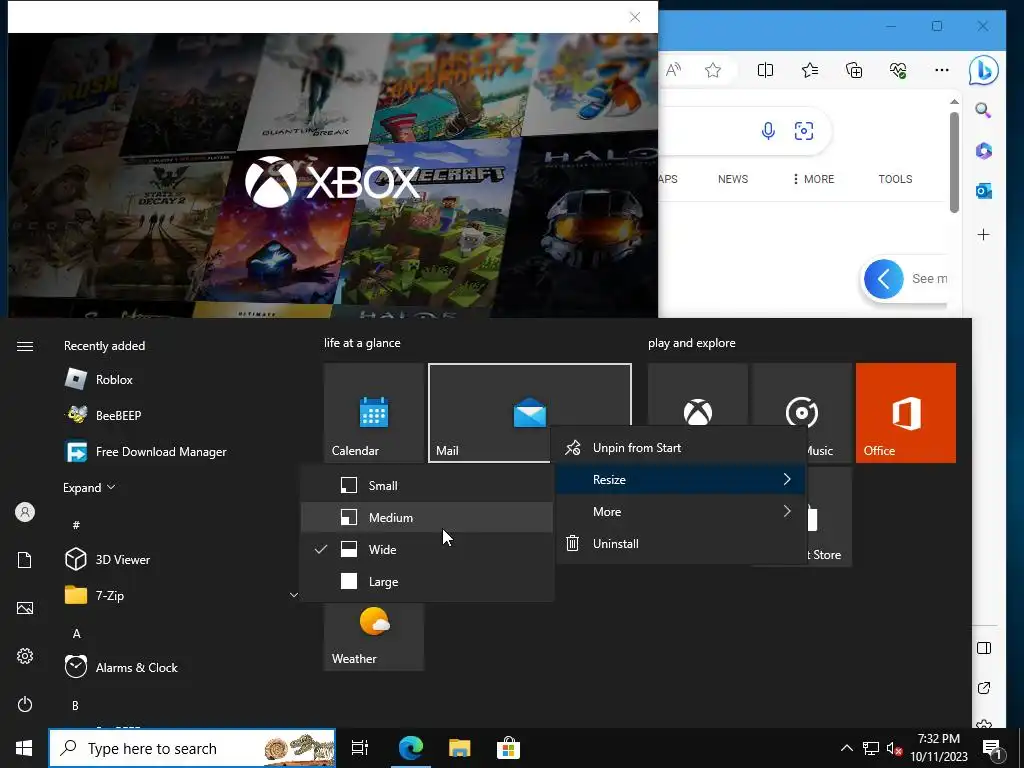Open Edge Collections icon
1024x768 pixels.
[854, 70]
